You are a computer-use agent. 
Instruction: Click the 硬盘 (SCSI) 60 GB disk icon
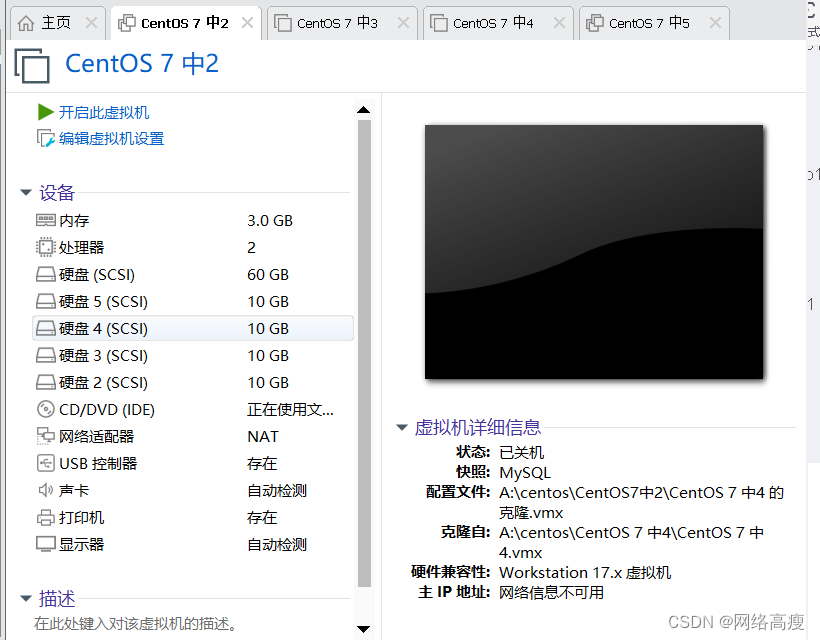pos(45,275)
